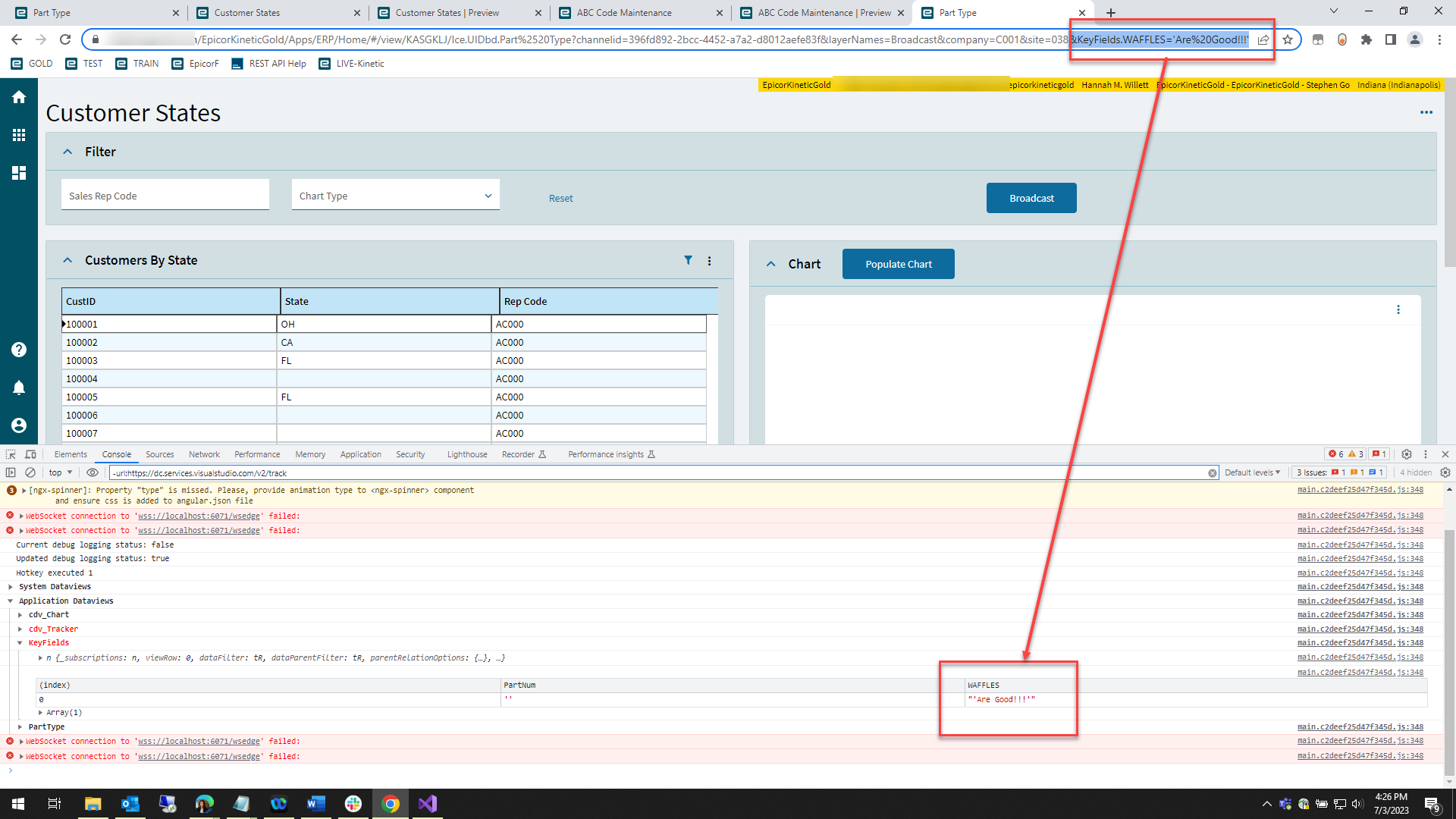Click the Populate Chart button

pos(898,263)
